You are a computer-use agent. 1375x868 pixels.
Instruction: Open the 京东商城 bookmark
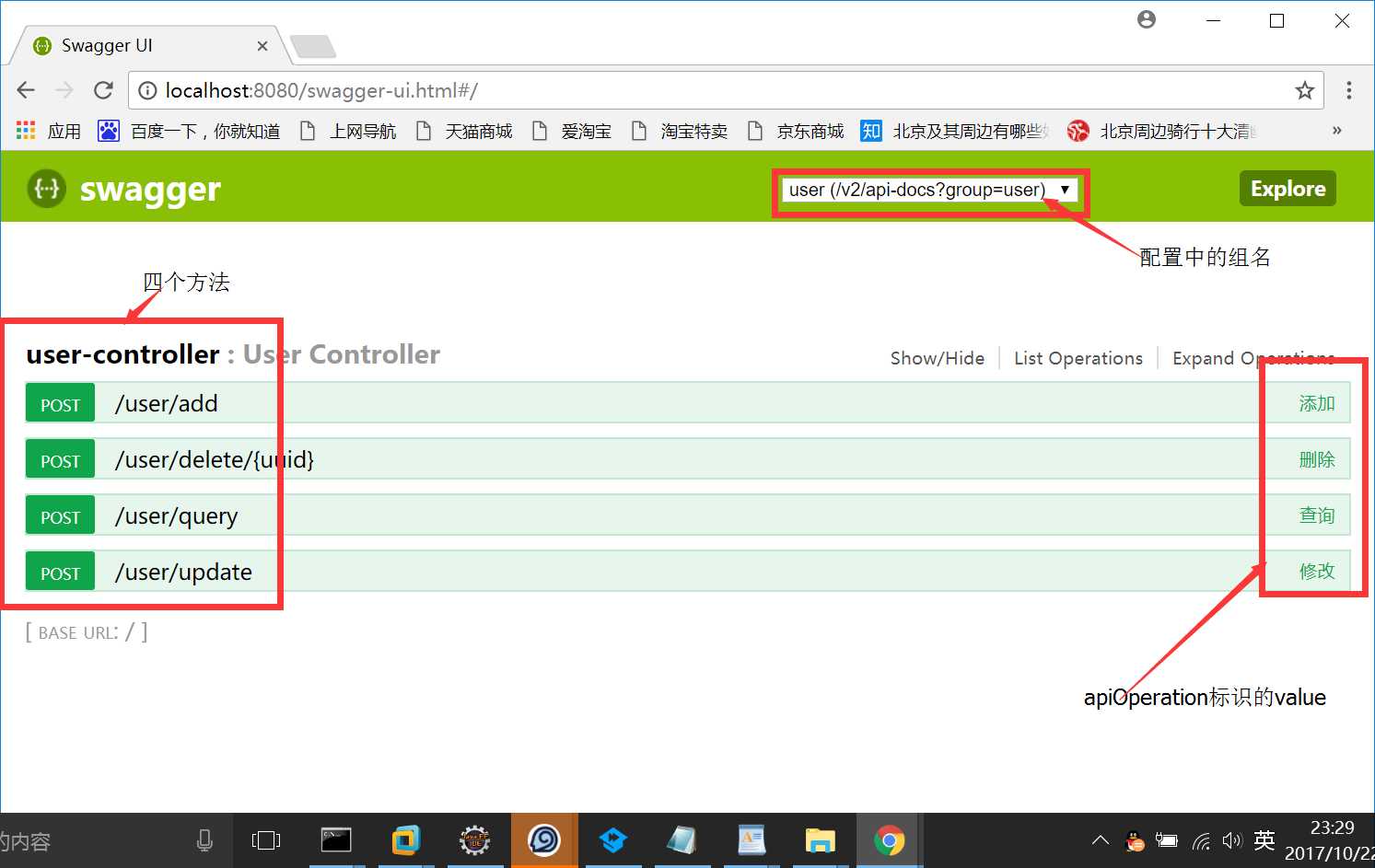[796, 131]
